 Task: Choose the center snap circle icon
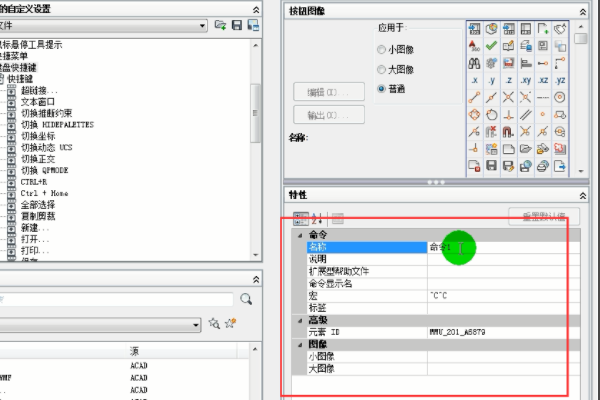tap(560, 98)
